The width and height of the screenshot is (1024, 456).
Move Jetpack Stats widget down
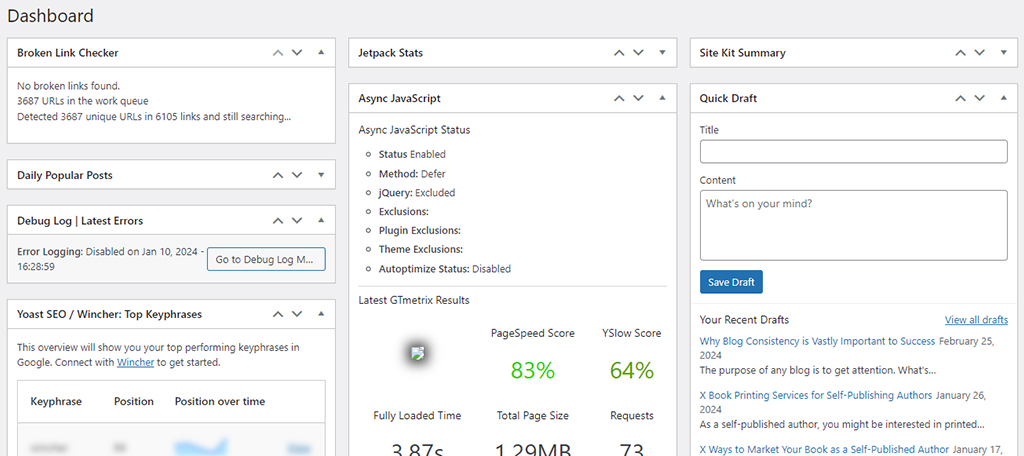[639, 53]
